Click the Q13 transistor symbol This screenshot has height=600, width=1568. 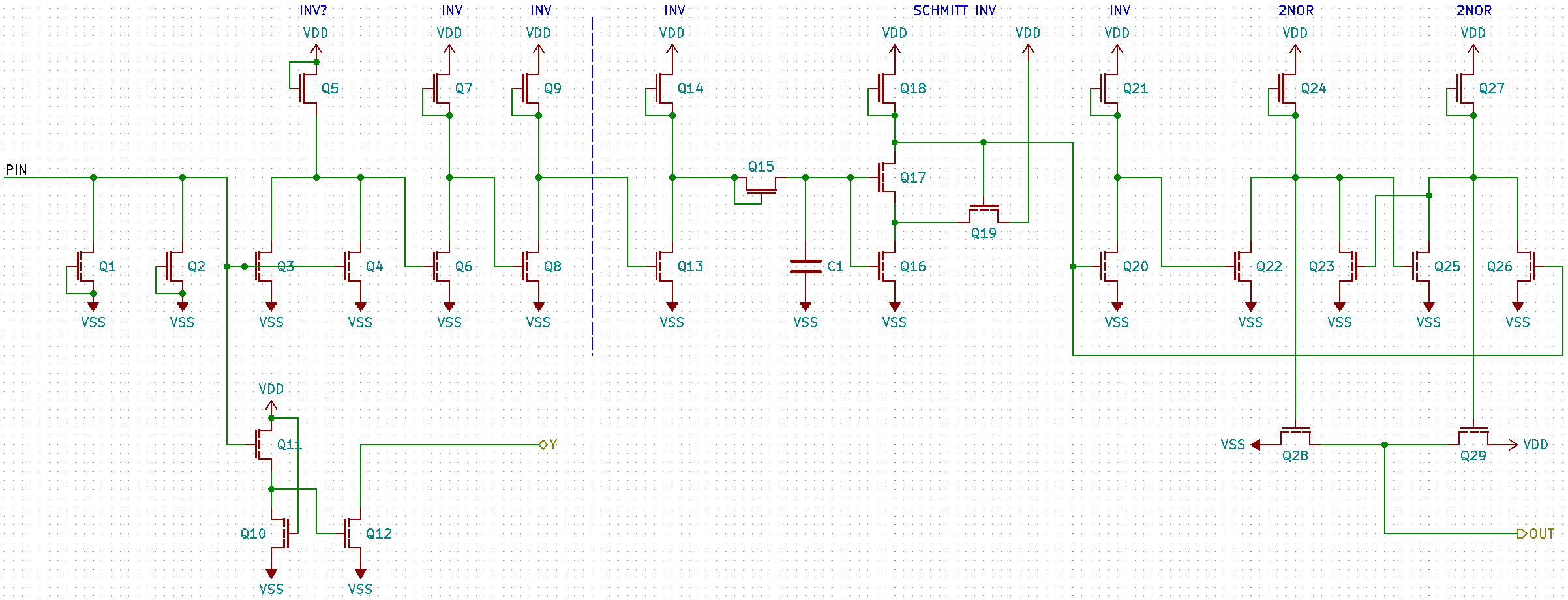point(665,267)
